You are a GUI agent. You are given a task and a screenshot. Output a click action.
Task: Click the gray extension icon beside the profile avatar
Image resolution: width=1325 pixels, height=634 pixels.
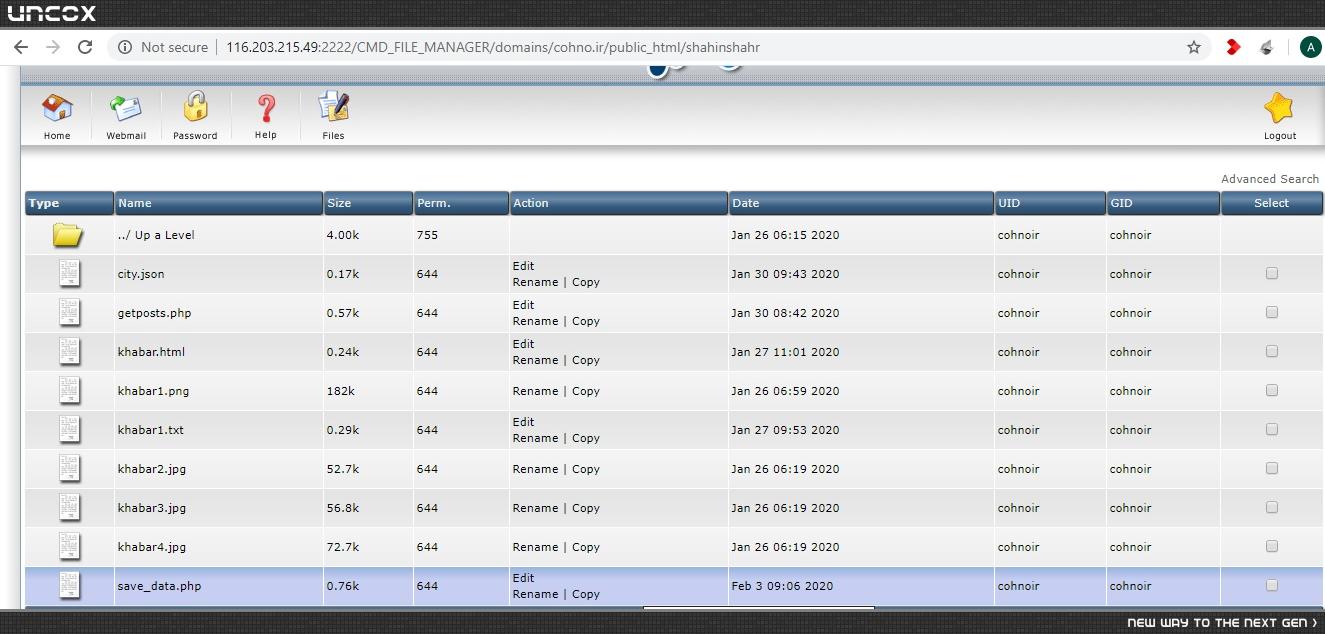[x=1266, y=47]
